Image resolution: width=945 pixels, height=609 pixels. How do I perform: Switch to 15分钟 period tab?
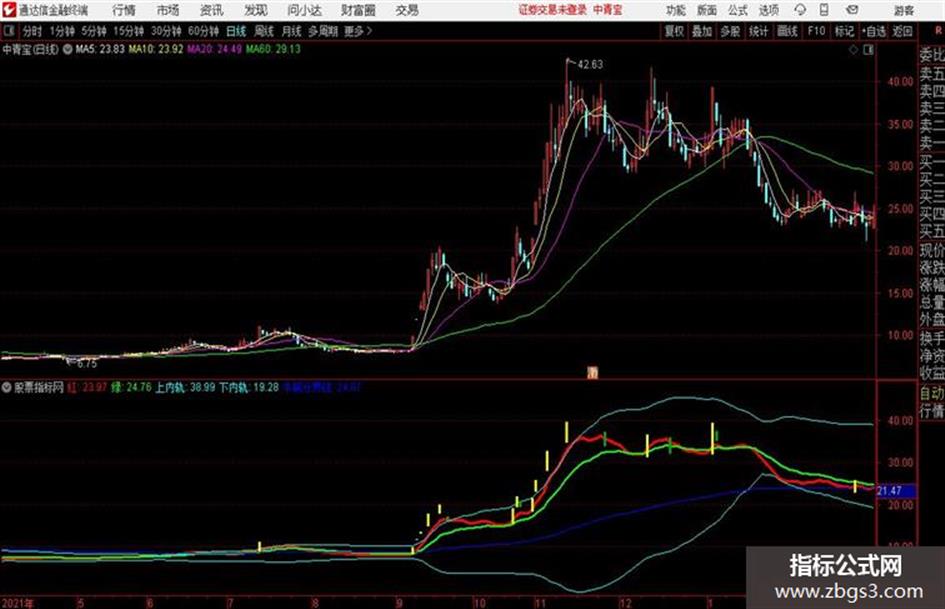[129, 31]
